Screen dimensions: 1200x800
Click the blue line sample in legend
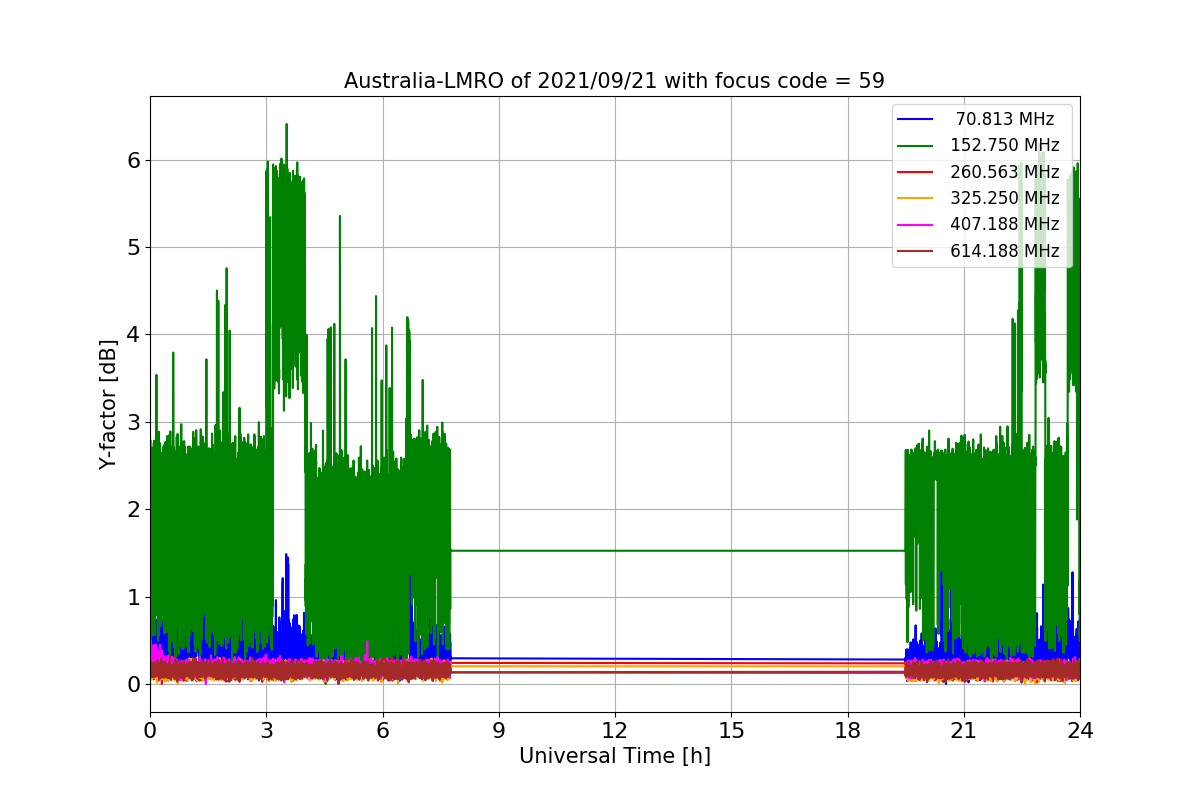click(916, 120)
